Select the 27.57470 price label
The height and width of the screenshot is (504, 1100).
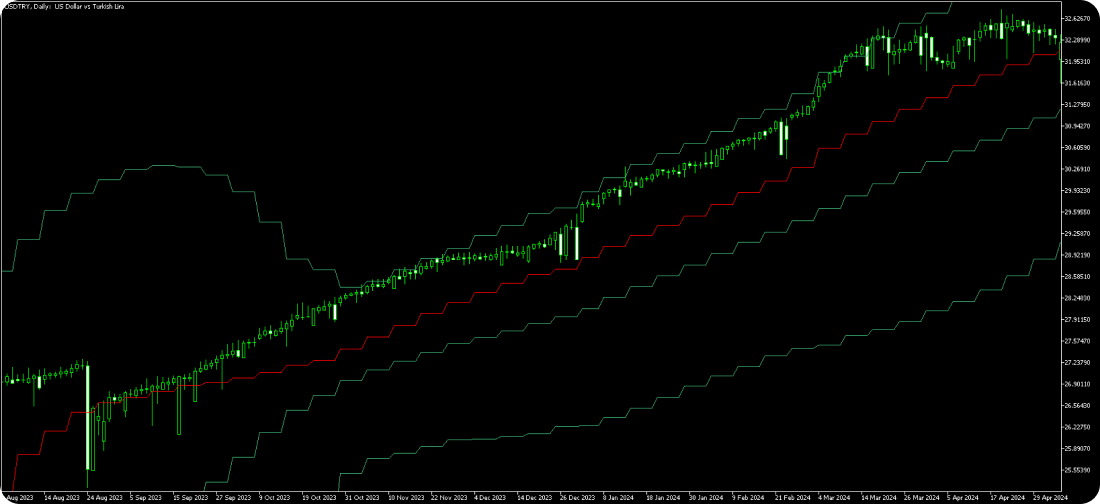click(x=1079, y=341)
